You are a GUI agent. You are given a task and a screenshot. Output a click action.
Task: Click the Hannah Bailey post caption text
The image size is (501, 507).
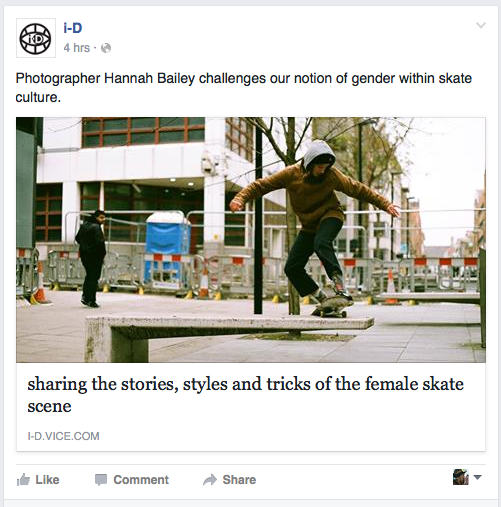click(244, 88)
